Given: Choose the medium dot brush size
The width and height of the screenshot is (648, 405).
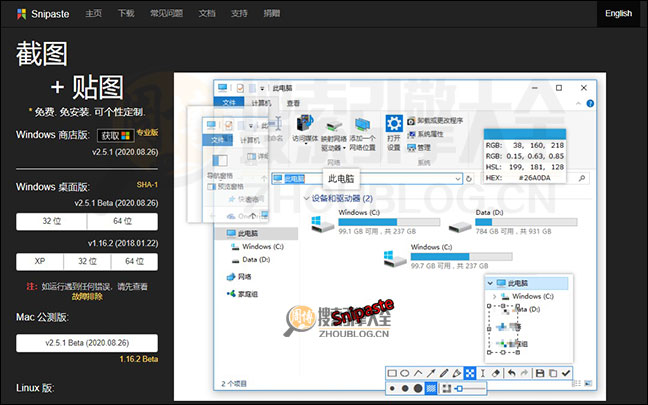Looking at the screenshot, I should [x=405, y=388].
